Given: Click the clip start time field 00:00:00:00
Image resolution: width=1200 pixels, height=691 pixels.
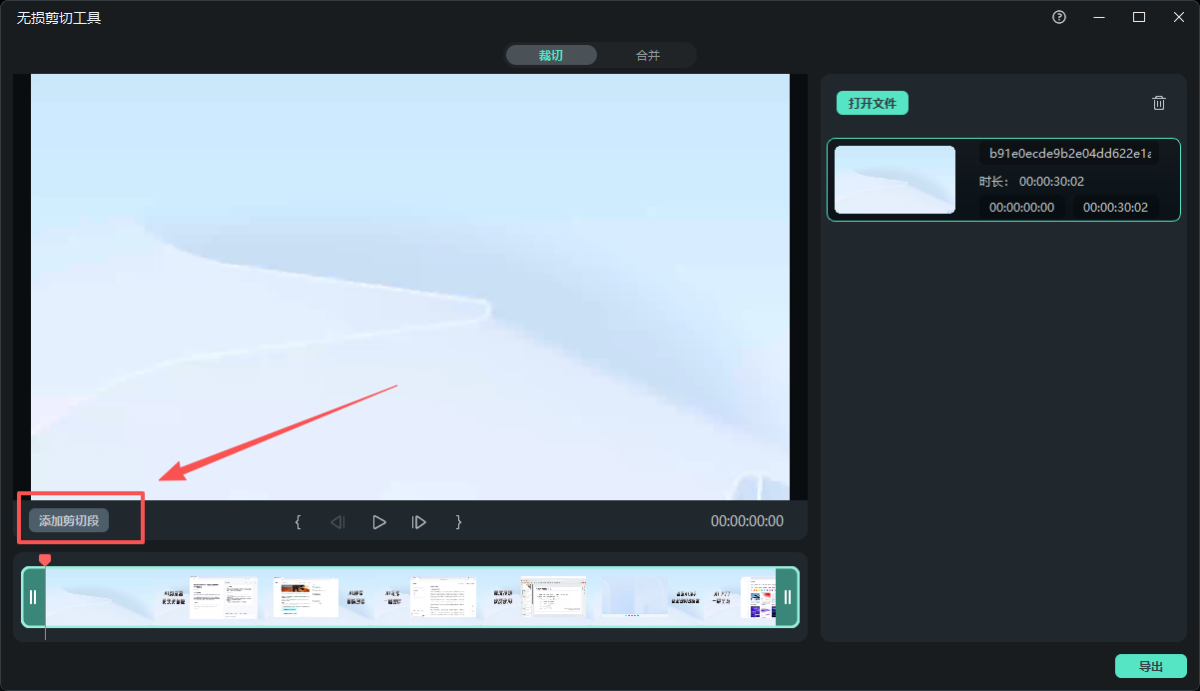Looking at the screenshot, I should 1021,207.
